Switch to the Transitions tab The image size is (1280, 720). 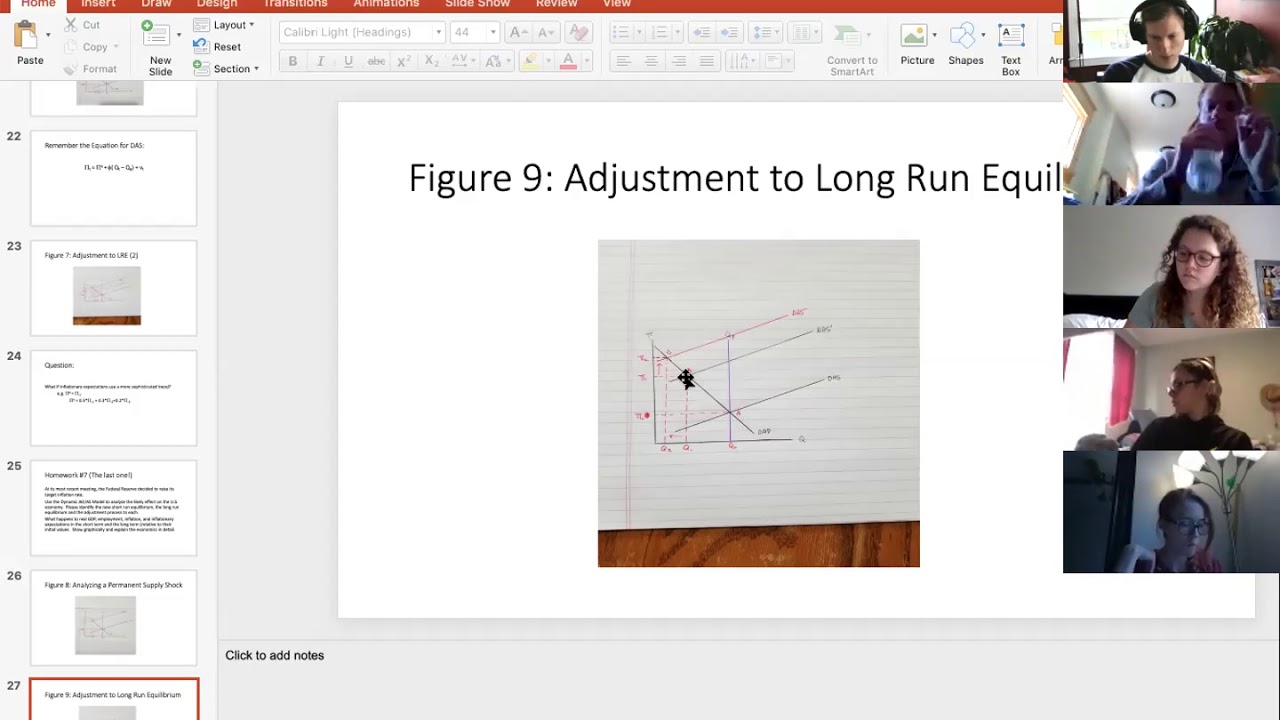[x=296, y=4]
